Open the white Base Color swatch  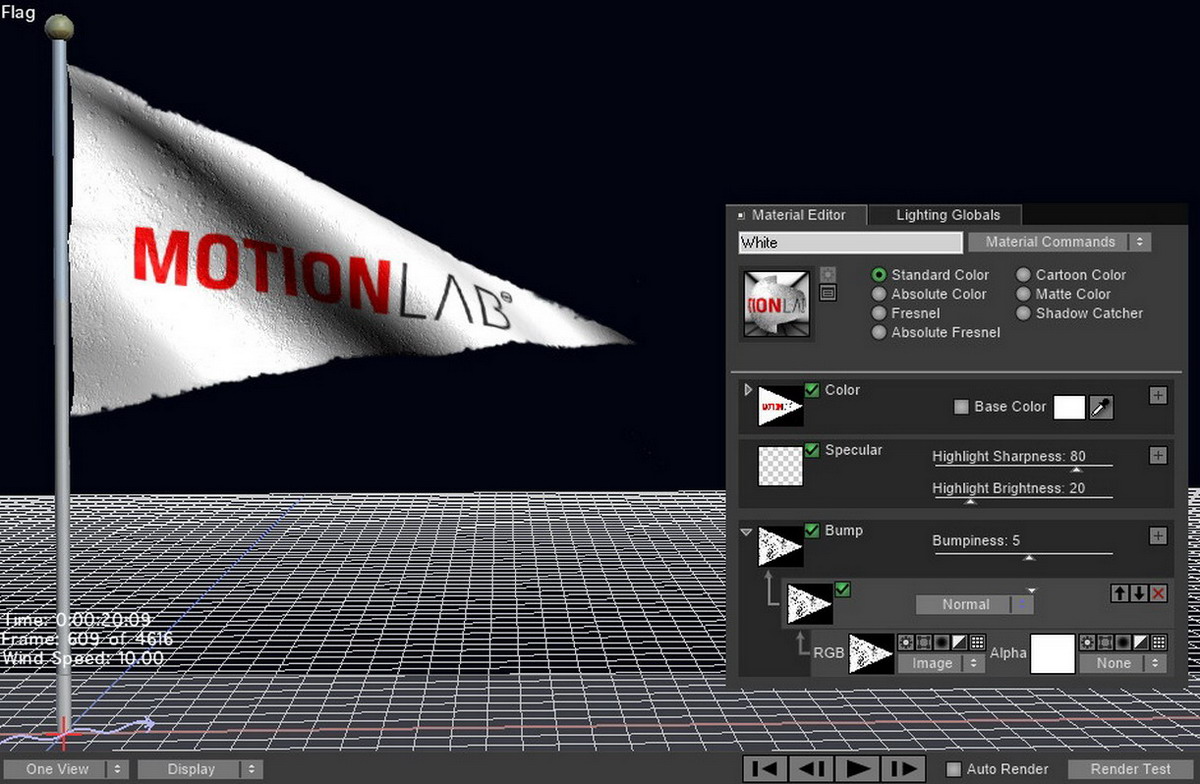point(1069,407)
